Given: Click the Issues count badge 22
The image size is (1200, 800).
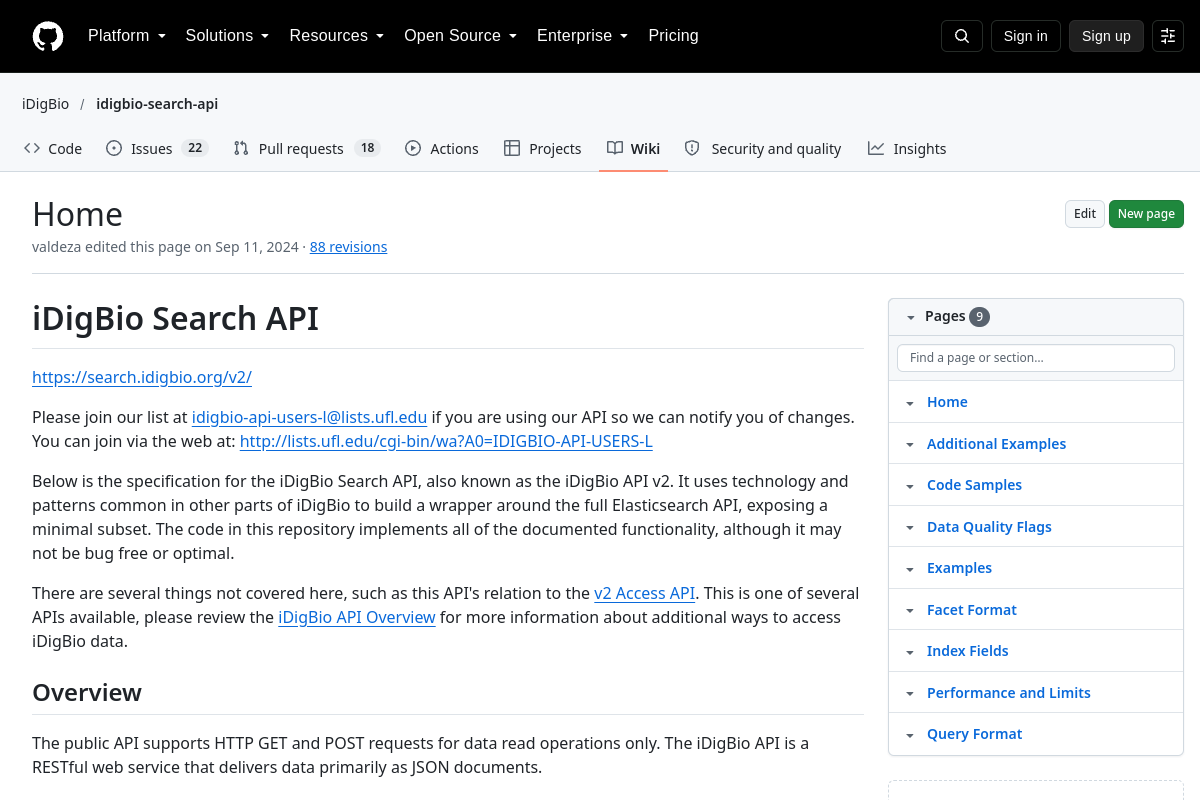Looking at the screenshot, I should 195,148.
